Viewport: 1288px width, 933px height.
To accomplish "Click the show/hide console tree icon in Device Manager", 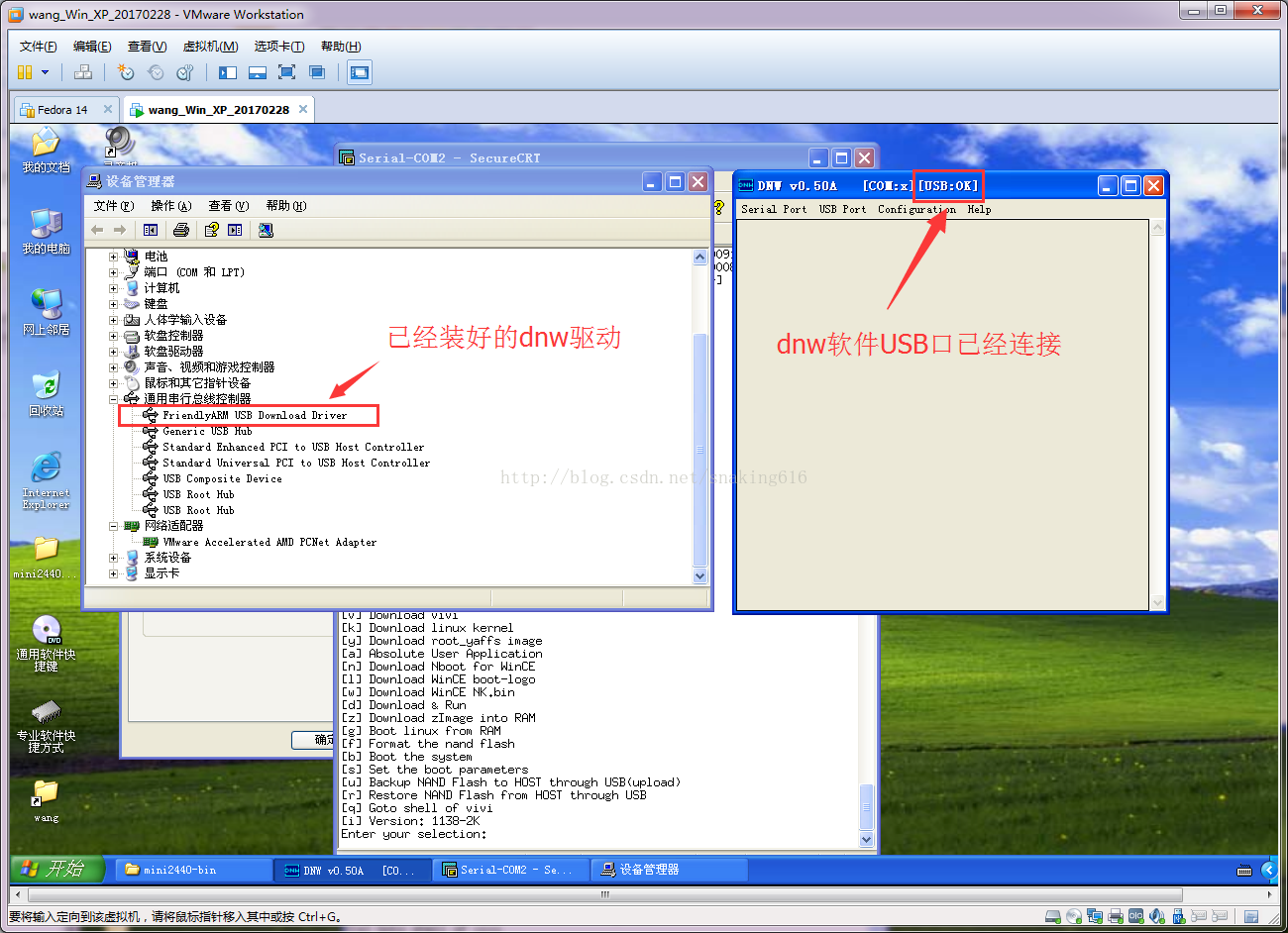I will (151, 230).
